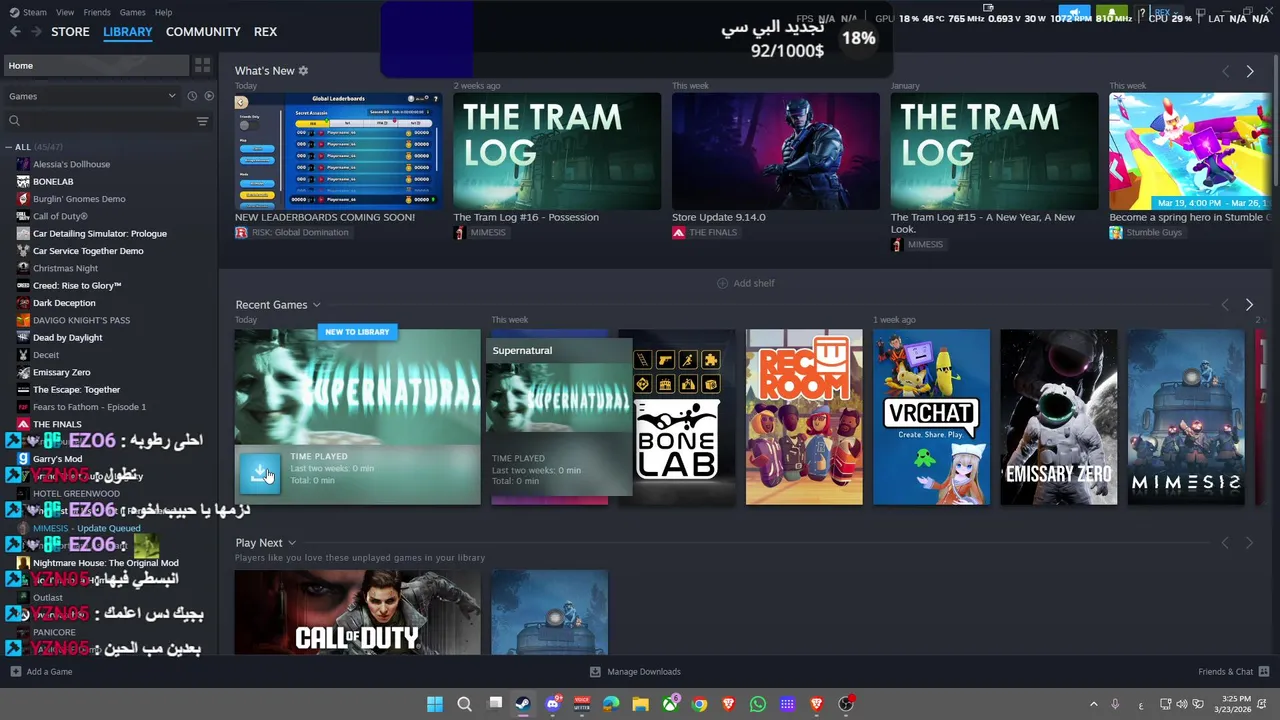The image size is (1280, 720).
Task: Select Emissary Zero in game list
Action: pyautogui.click(x=61, y=372)
